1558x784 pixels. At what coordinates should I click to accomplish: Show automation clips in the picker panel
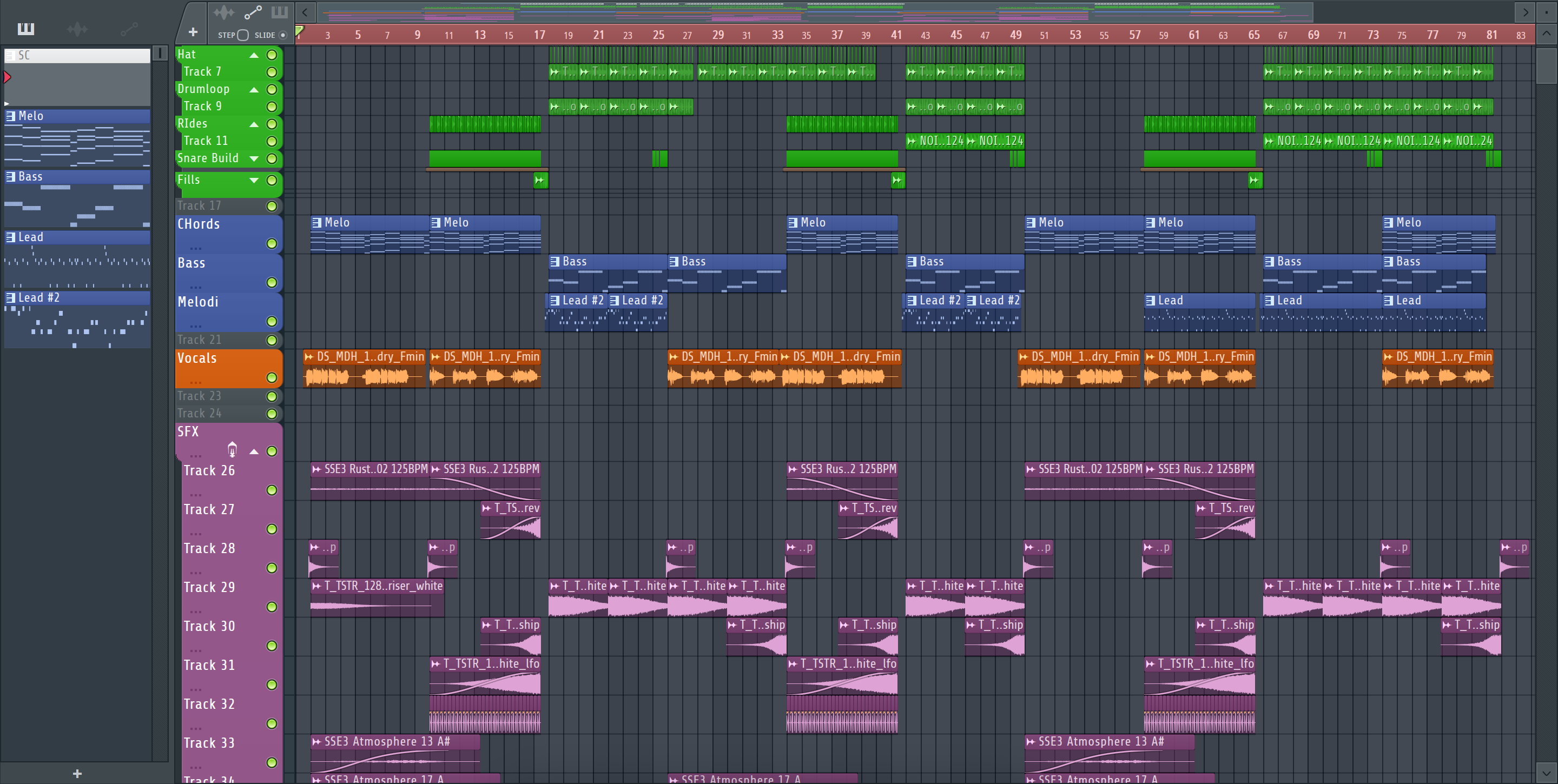(129, 29)
